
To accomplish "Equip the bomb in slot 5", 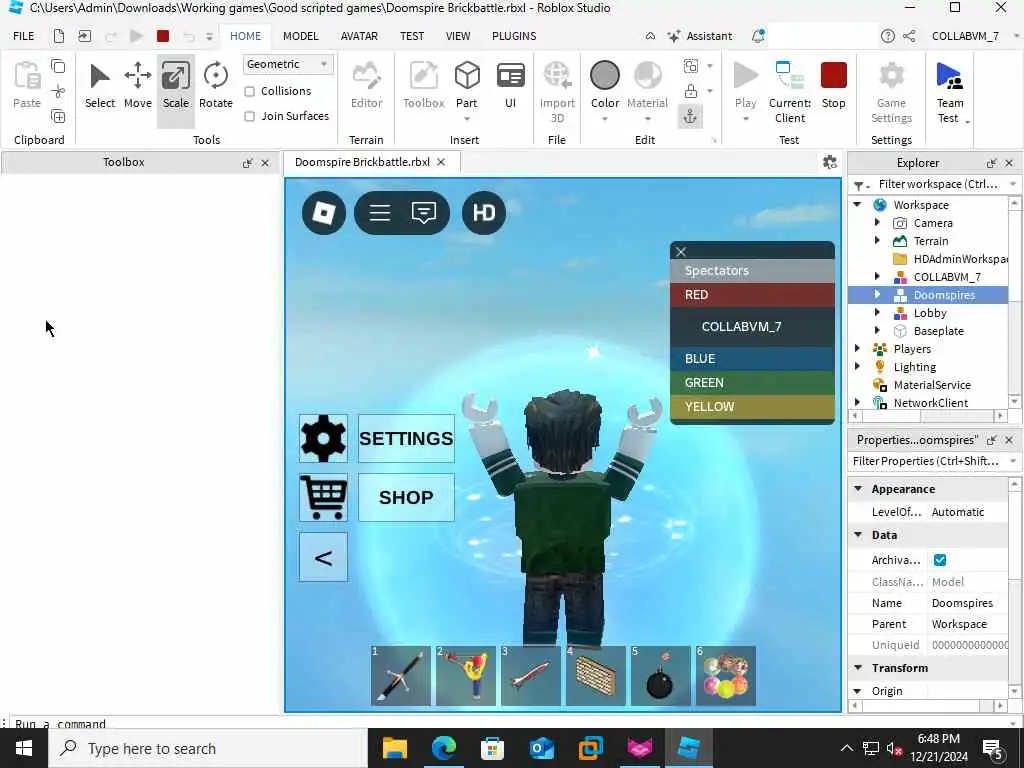I will point(660,676).
